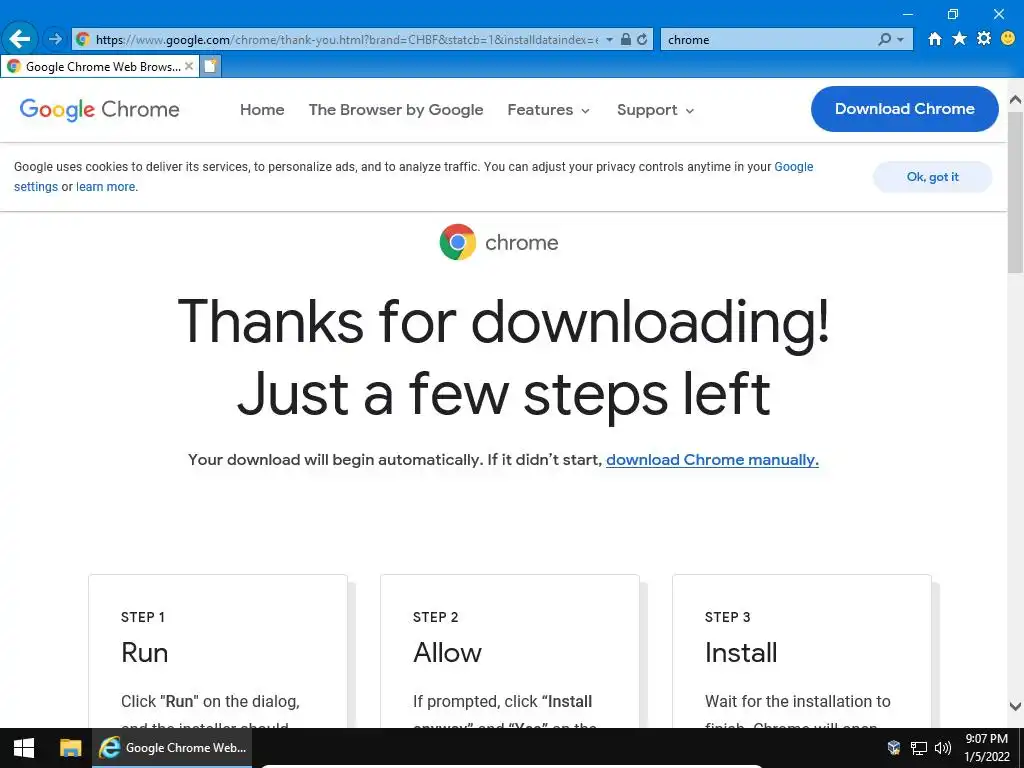The image size is (1024, 768).
Task: Click the Download Chrome button
Action: point(904,109)
